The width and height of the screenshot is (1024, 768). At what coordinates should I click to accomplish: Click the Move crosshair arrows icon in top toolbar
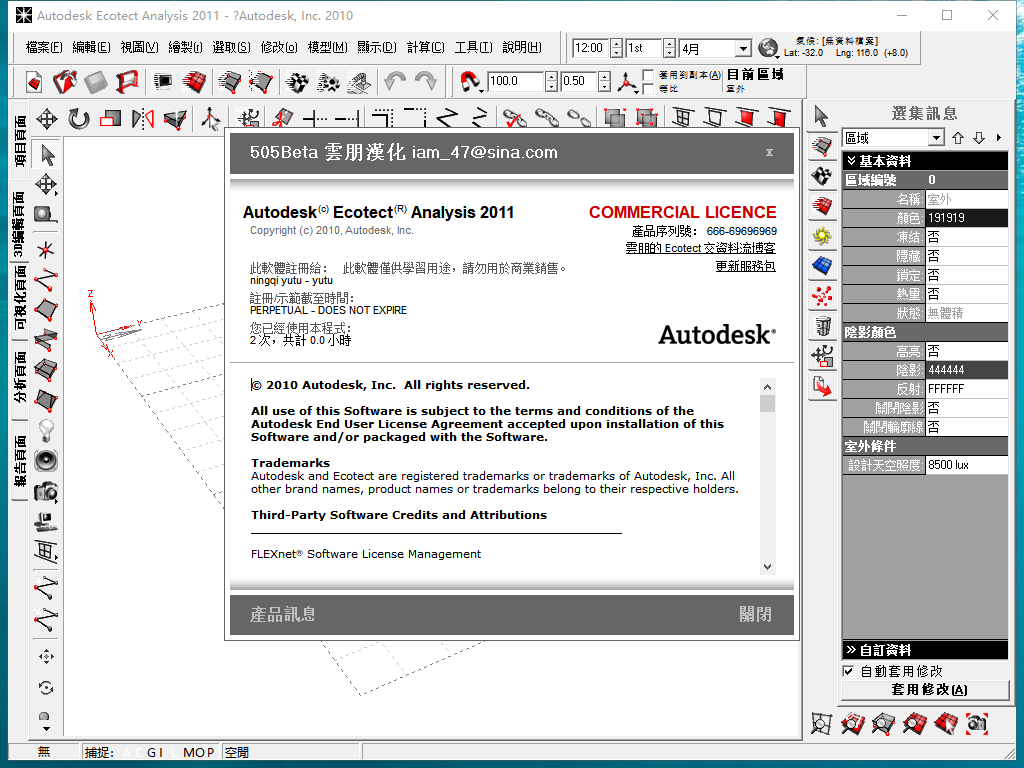click(46, 119)
